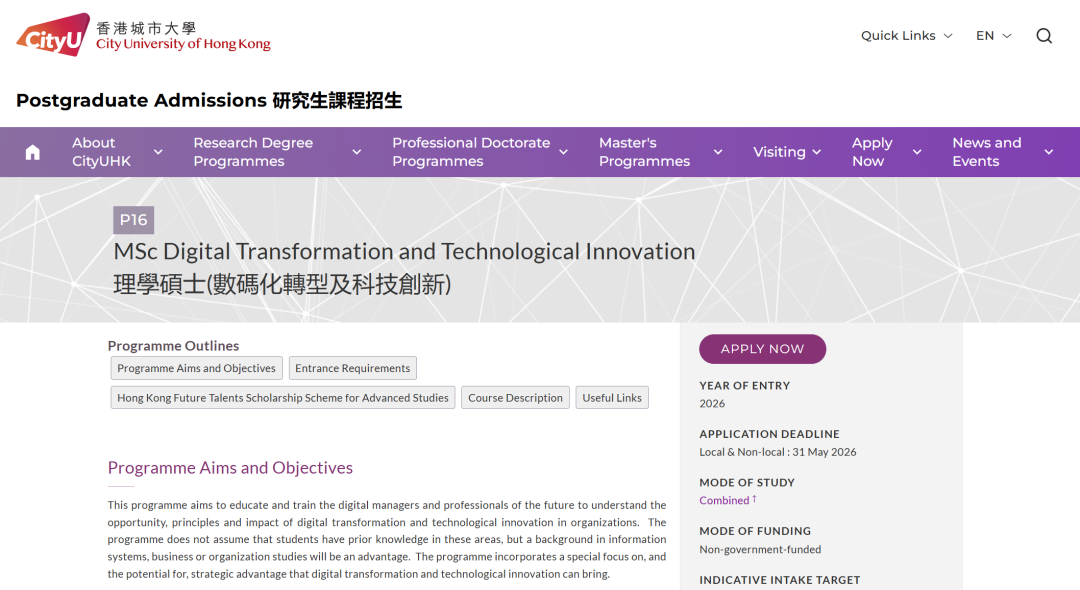Image resolution: width=1080 pixels, height=590 pixels.
Task: Jump to Programme Aims and Objectives
Action: (x=196, y=369)
